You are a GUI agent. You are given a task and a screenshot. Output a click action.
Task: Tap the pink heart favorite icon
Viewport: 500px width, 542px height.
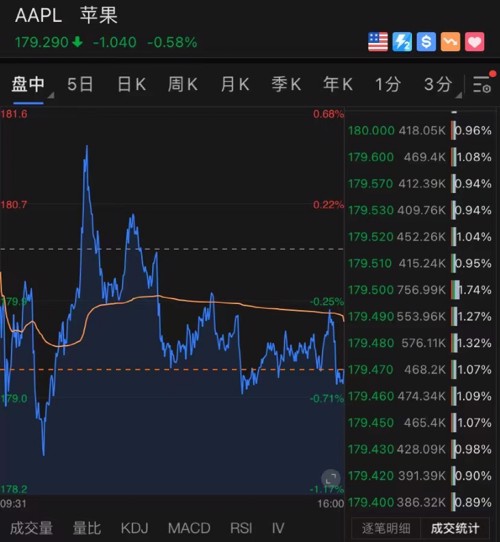(x=474, y=42)
